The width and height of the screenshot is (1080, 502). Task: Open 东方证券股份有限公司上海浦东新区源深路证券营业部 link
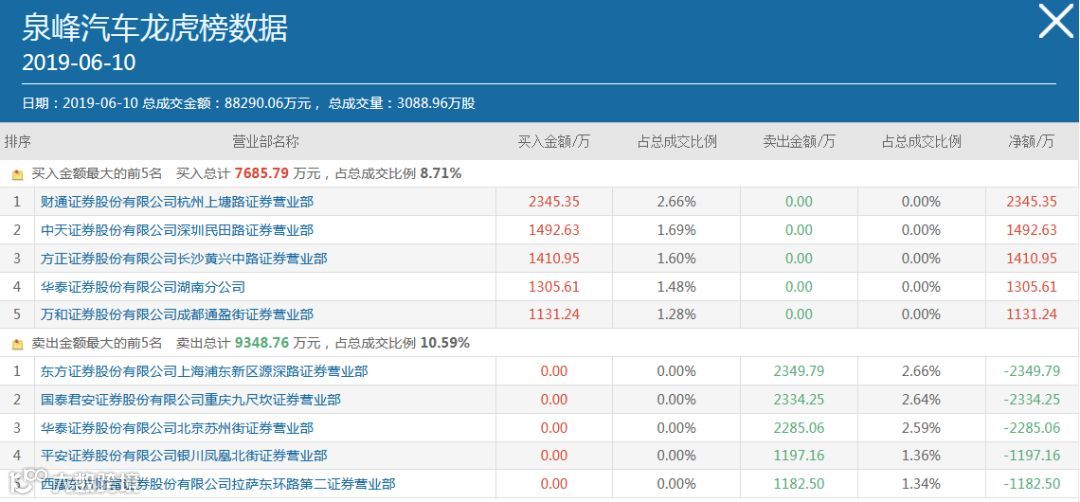coord(204,371)
